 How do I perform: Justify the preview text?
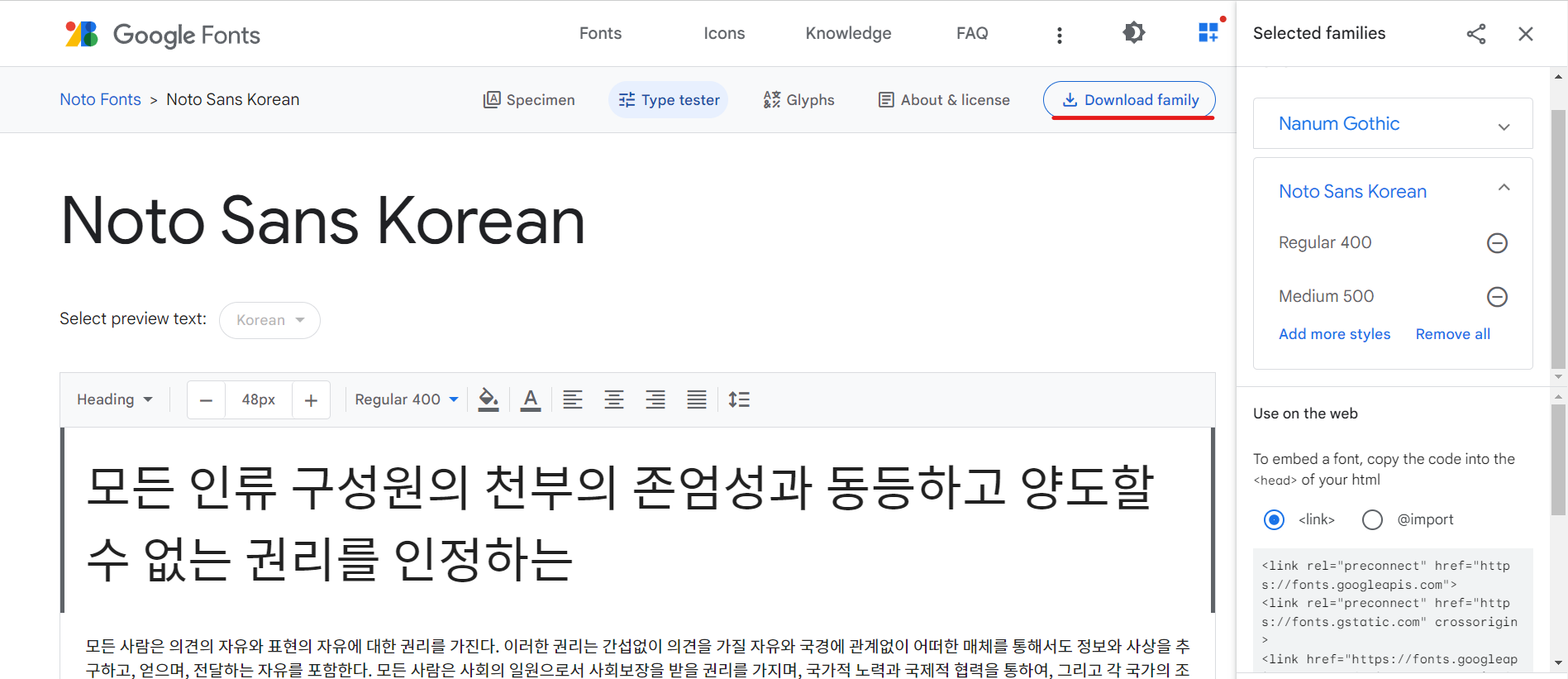tap(697, 399)
